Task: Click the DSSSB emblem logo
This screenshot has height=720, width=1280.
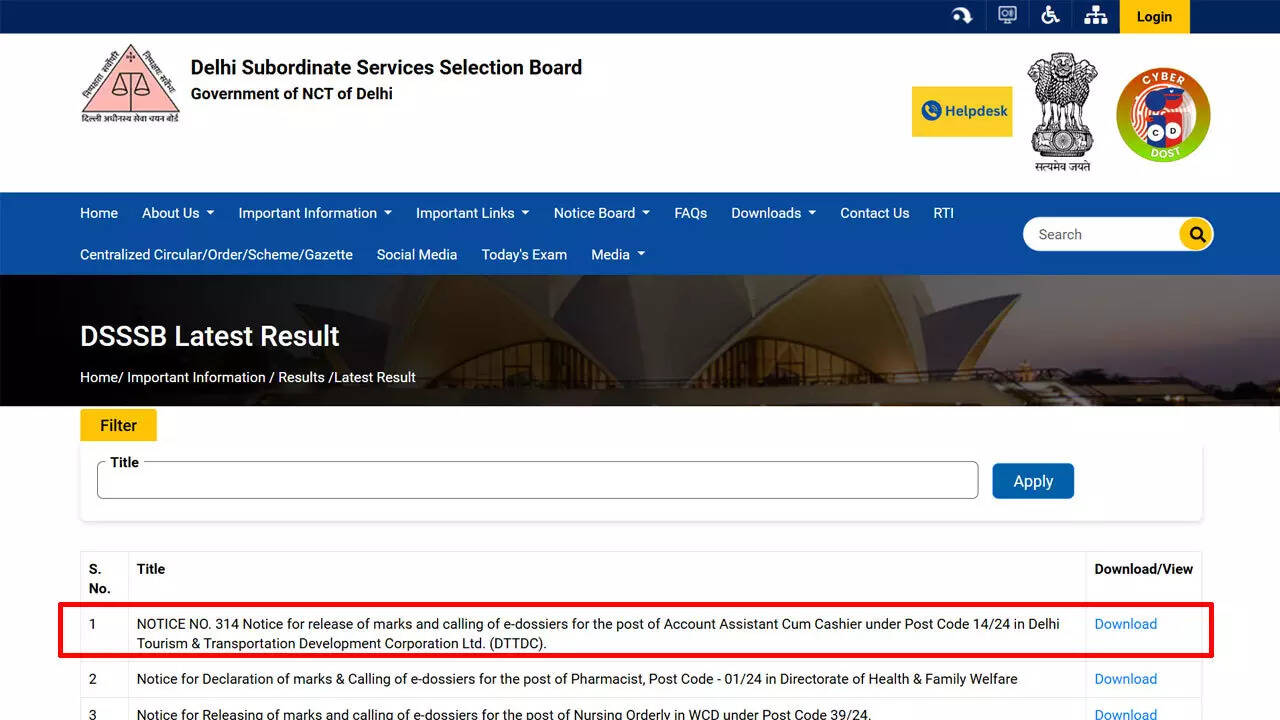Action: point(130,83)
